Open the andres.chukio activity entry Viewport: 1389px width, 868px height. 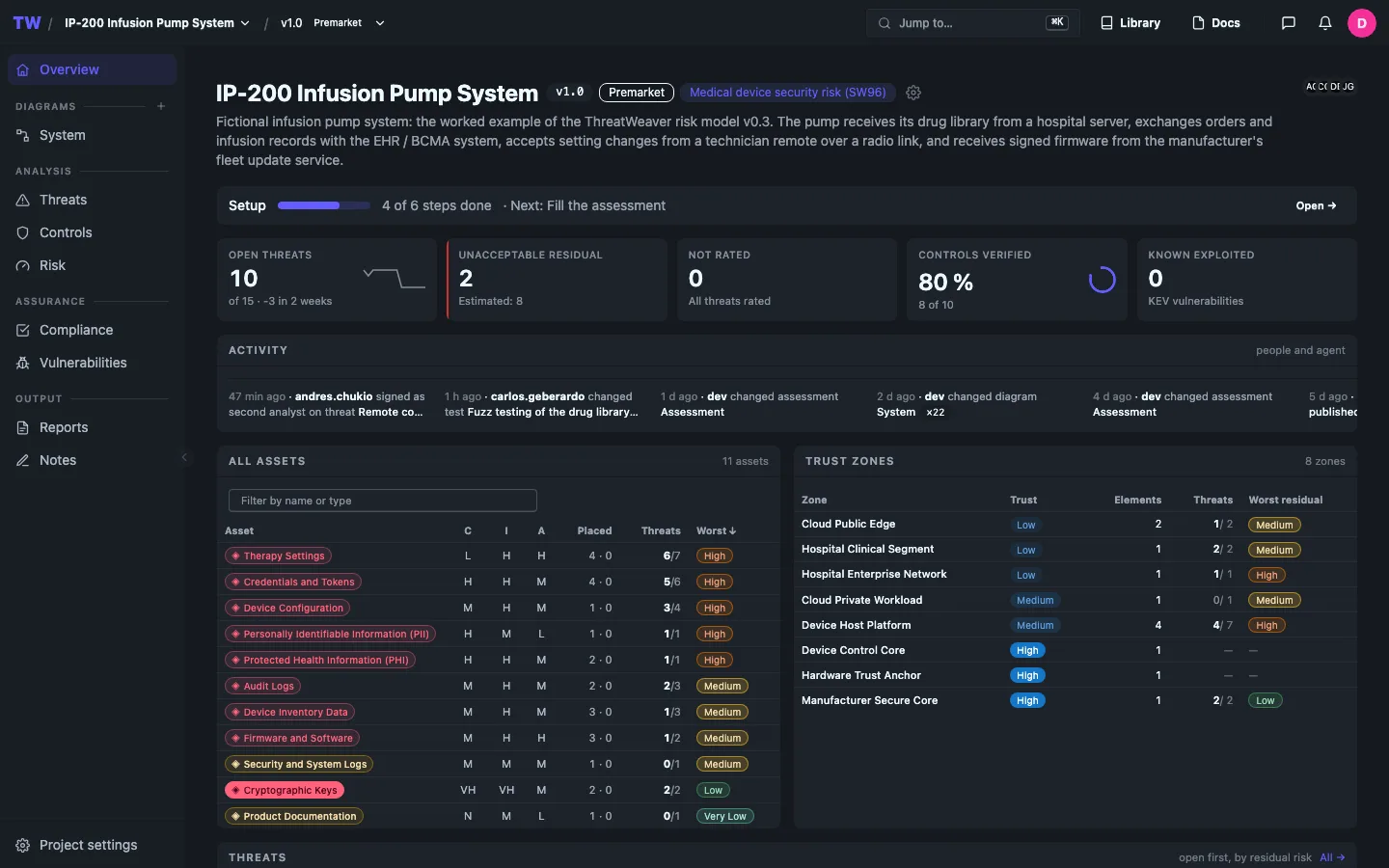point(327,404)
